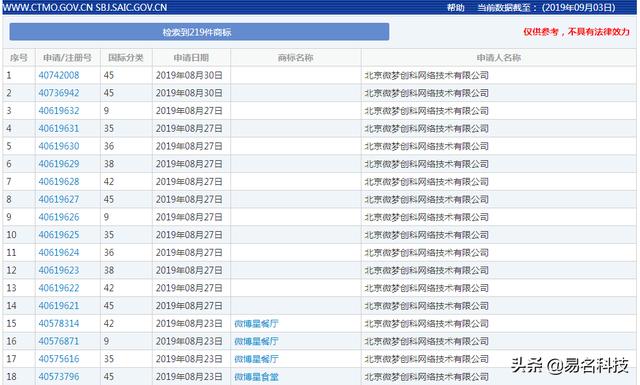Click the data cutoff date 2019年09月03日
The height and width of the screenshot is (385, 640).
tap(579, 8)
